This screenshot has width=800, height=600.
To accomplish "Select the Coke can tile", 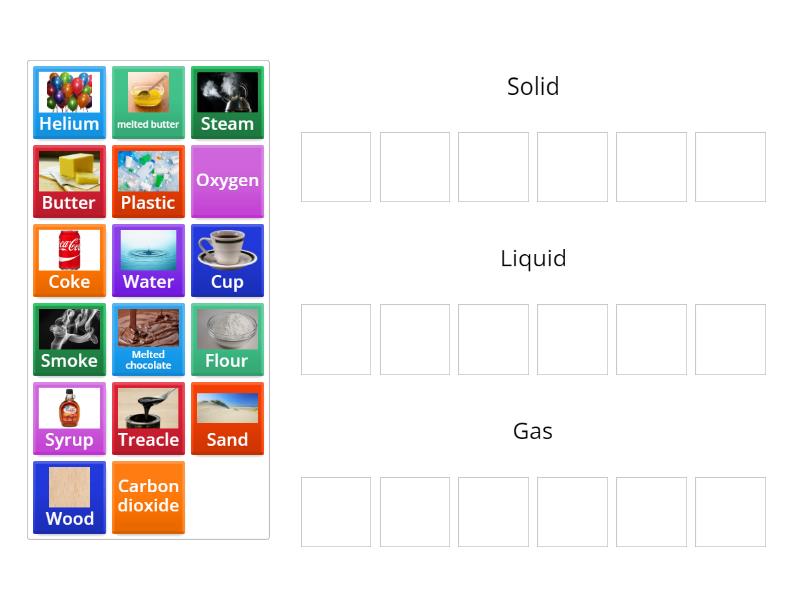I will pos(69,260).
